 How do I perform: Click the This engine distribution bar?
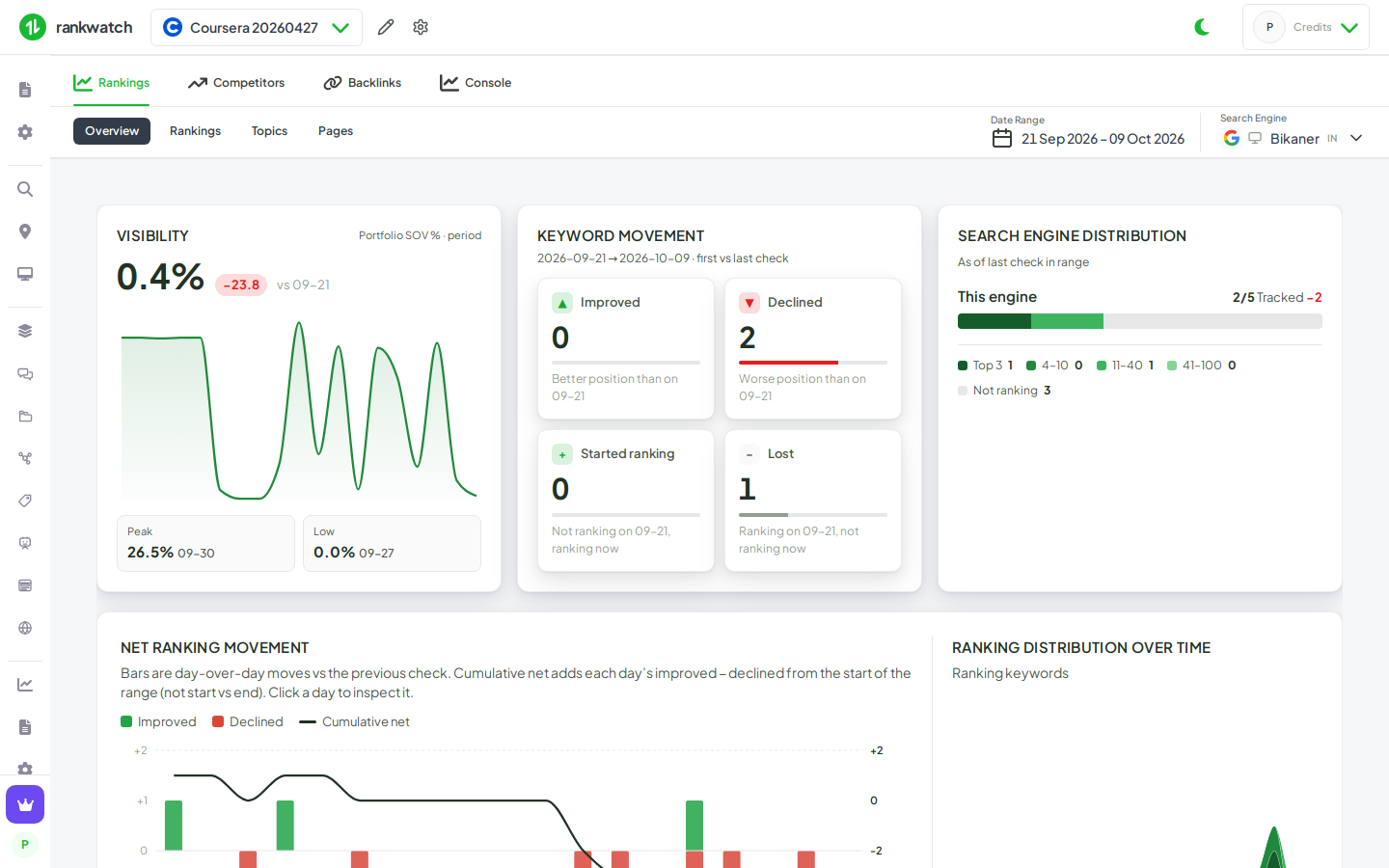point(1139,321)
